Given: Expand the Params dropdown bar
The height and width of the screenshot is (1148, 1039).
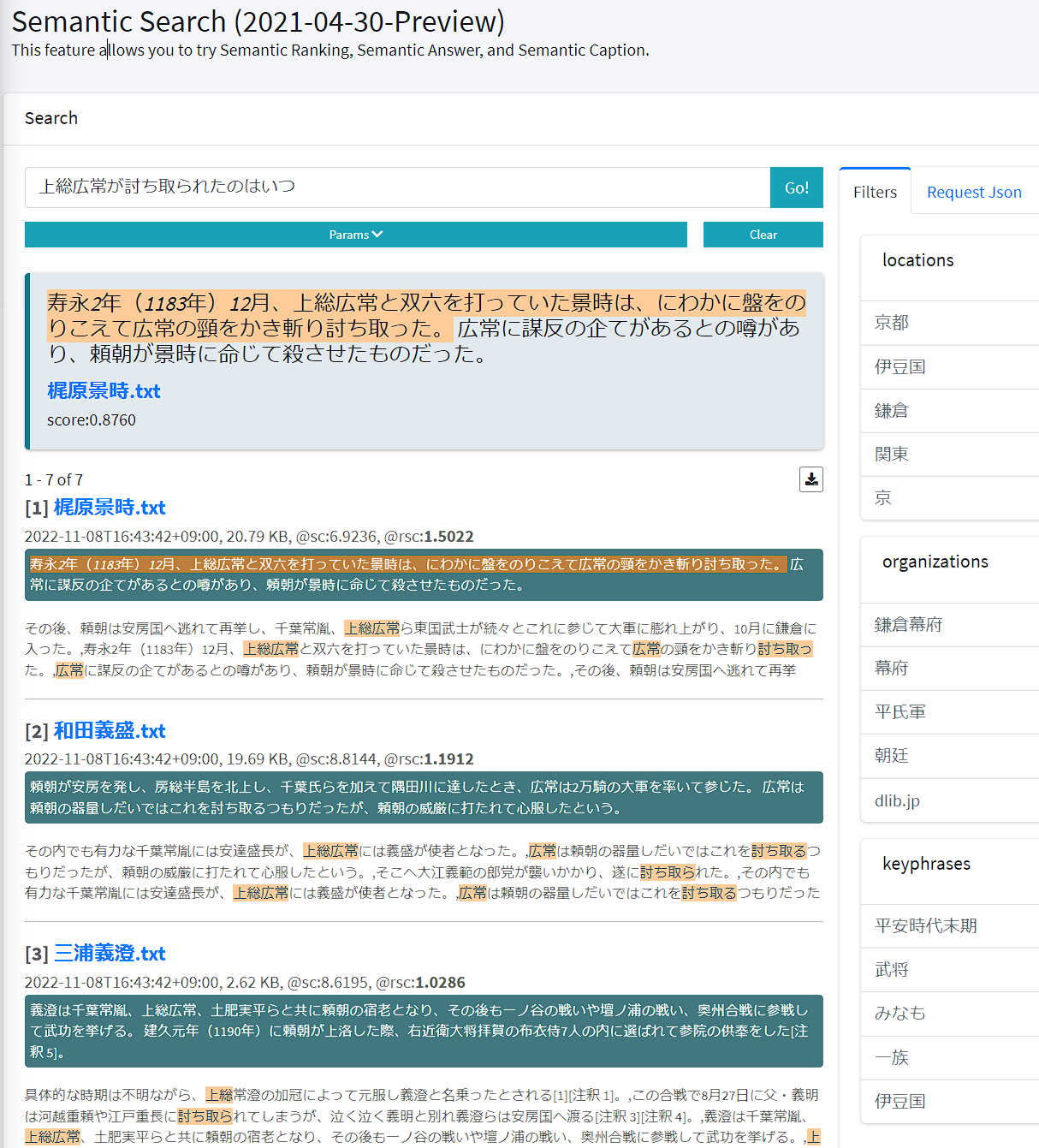Looking at the screenshot, I should pyautogui.click(x=355, y=235).
